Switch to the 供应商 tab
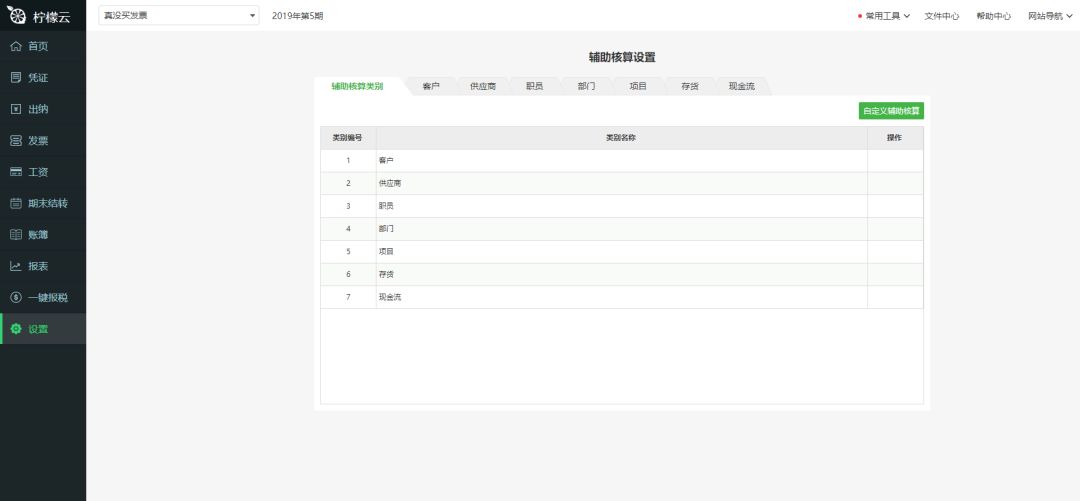 483,86
